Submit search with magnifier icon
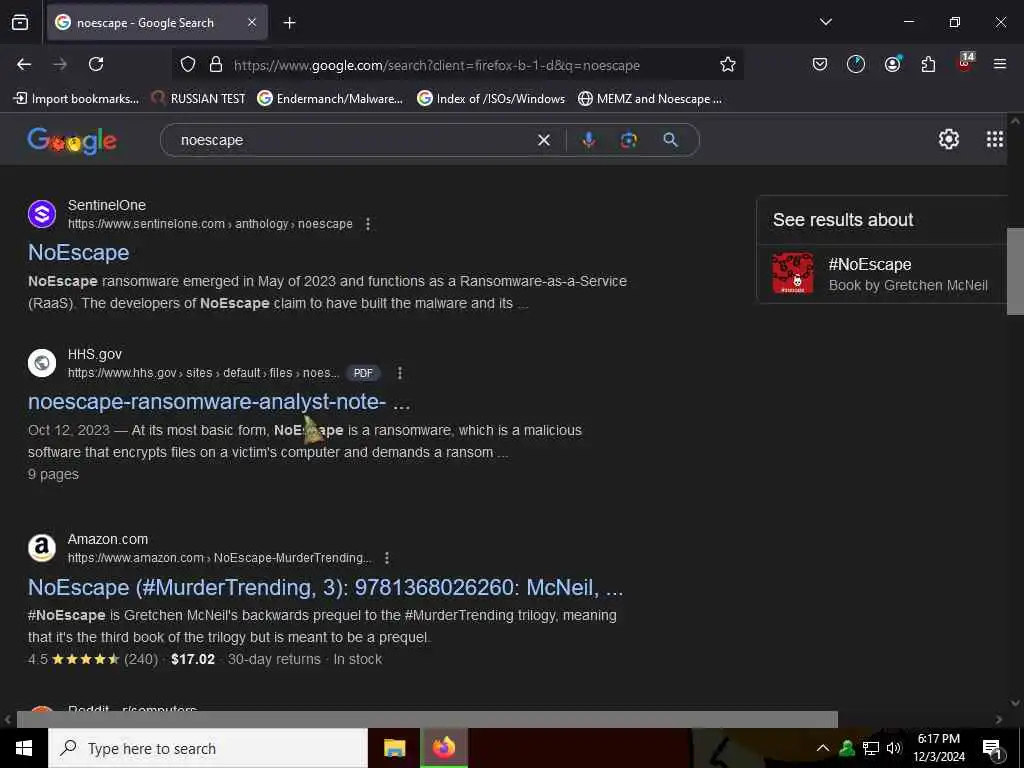Viewport: 1024px width, 768px height. tap(671, 140)
